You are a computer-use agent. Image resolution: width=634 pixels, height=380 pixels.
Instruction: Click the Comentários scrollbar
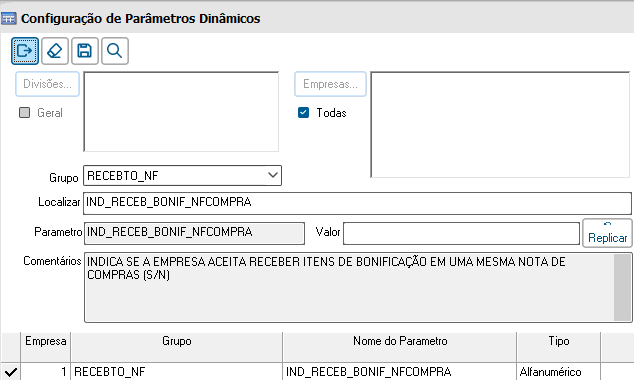[x=622, y=287]
